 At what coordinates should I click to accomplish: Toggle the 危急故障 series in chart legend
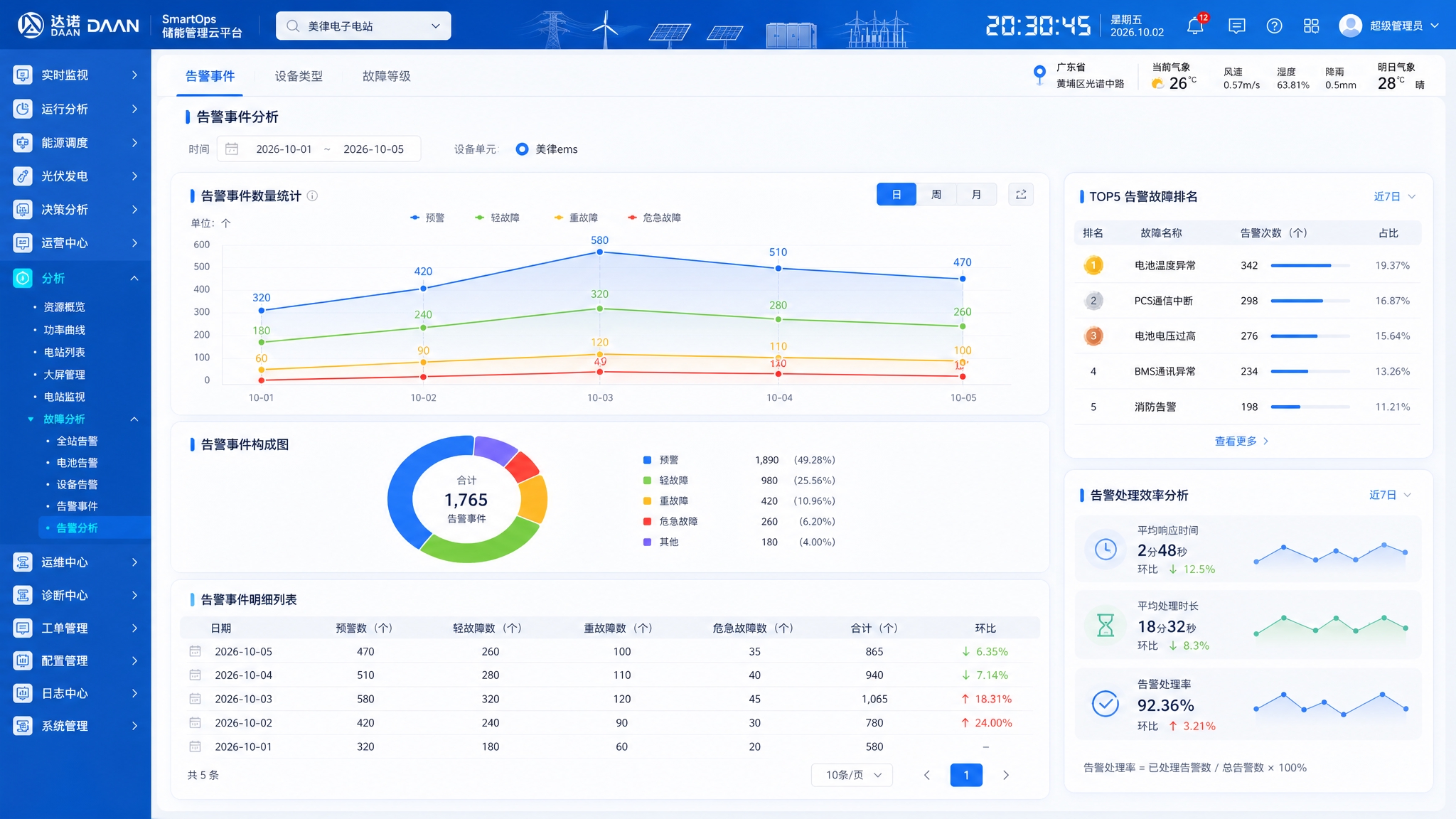click(x=654, y=218)
